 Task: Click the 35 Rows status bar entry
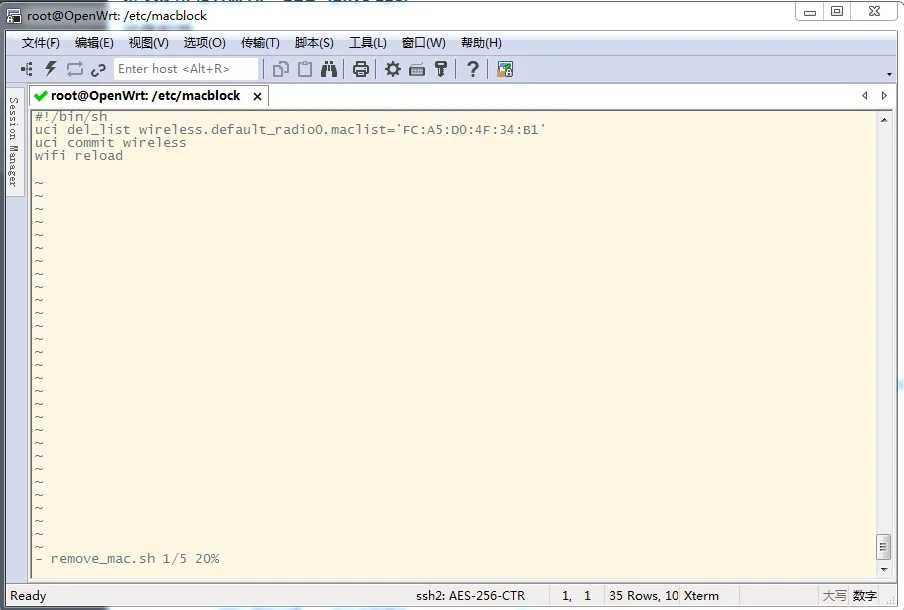point(643,596)
